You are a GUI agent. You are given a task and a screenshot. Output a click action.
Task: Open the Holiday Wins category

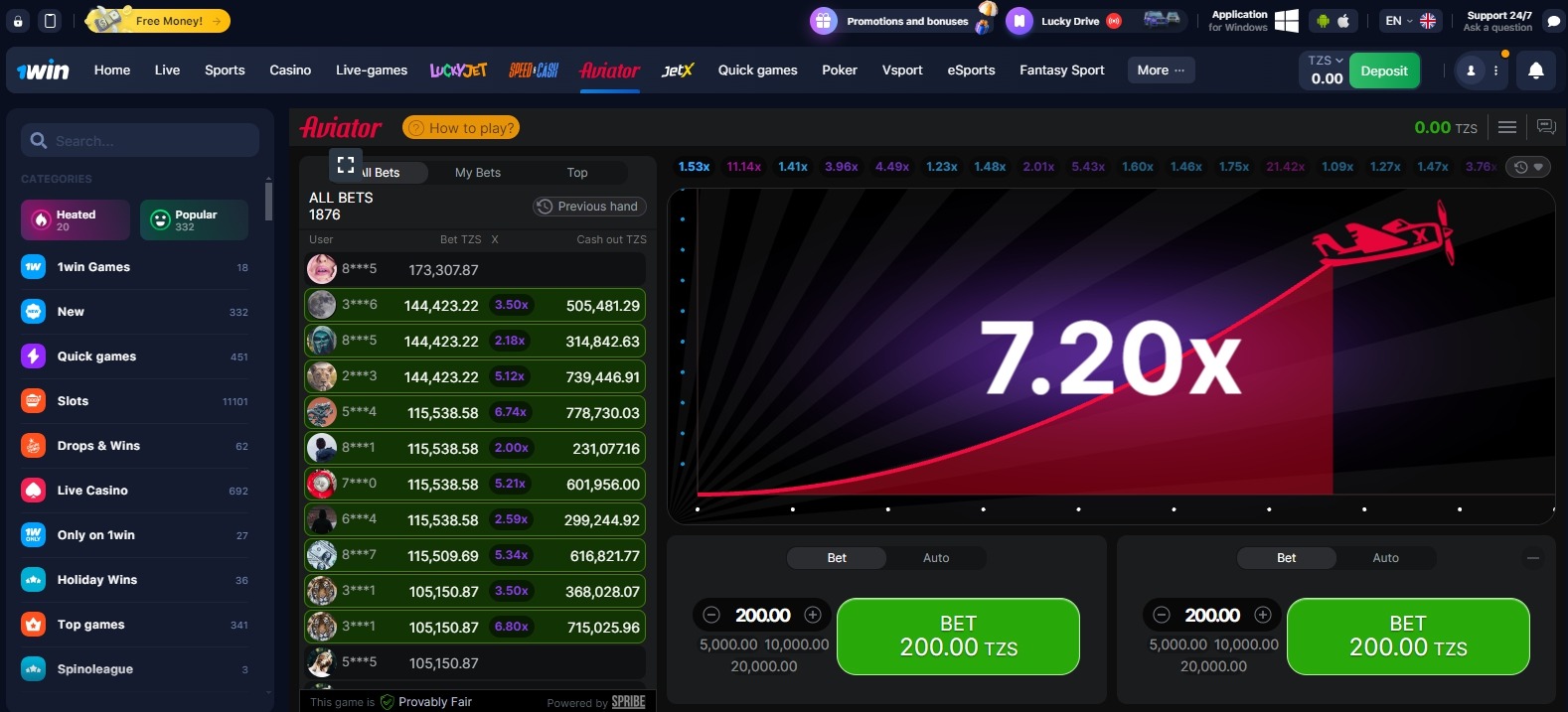click(135, 580)
